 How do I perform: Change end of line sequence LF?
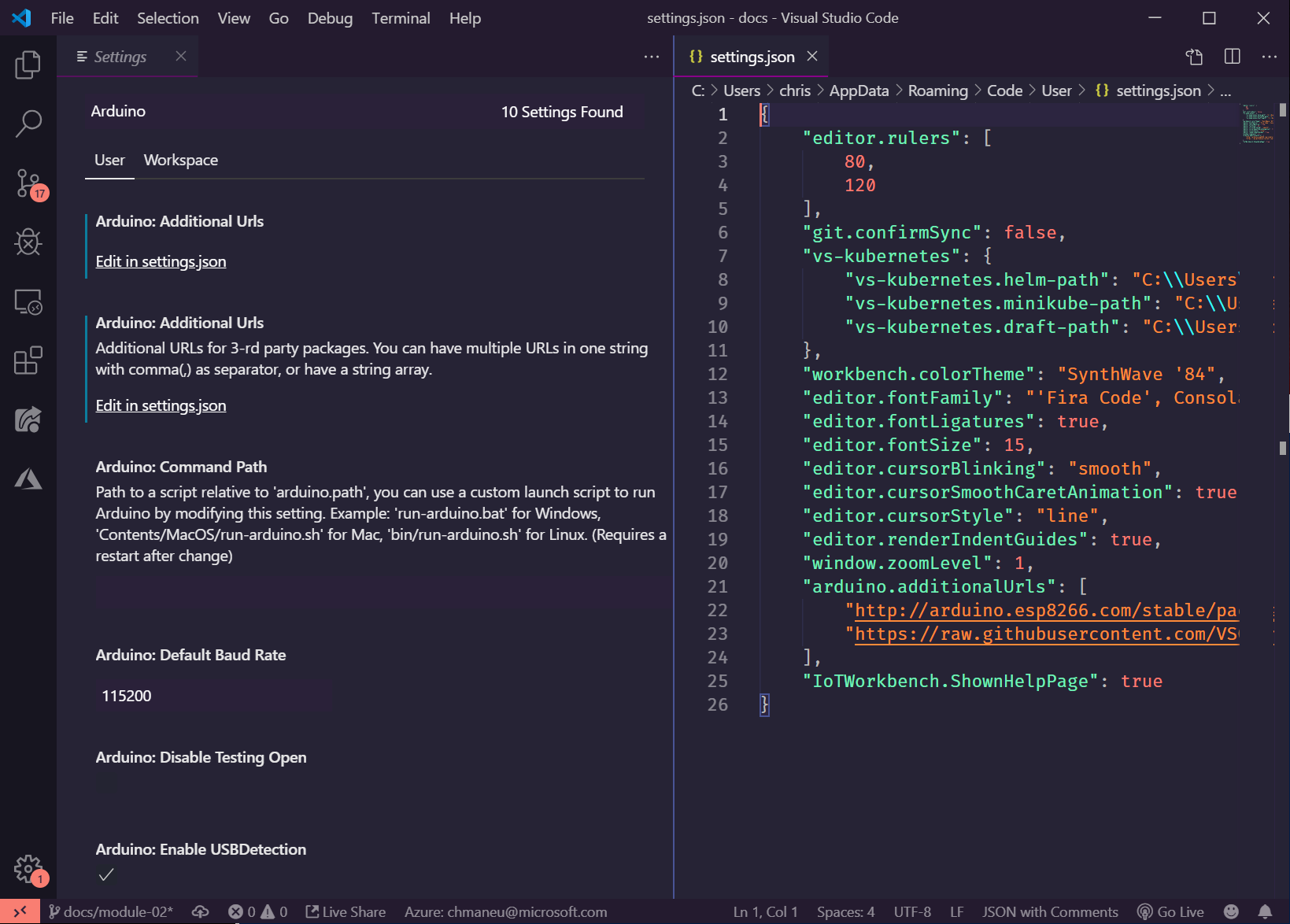tap(956, 911)
